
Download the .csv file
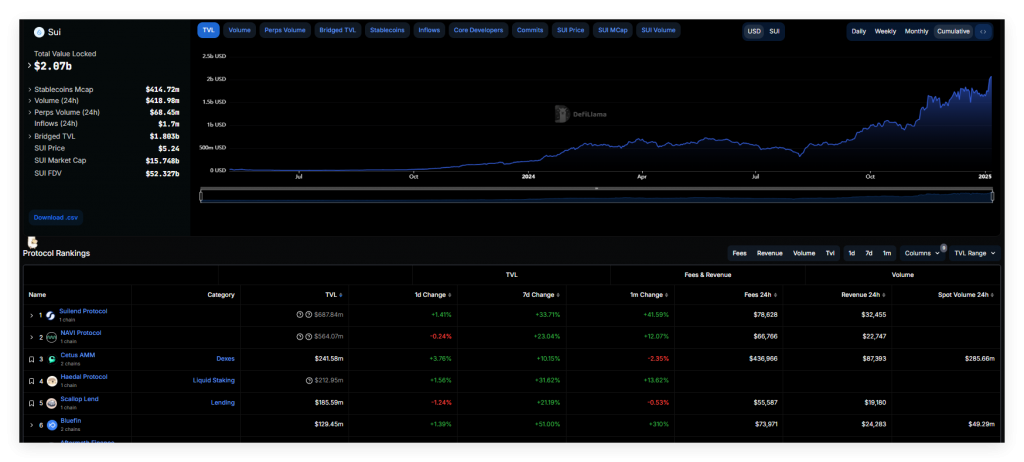tap(56, 218)
